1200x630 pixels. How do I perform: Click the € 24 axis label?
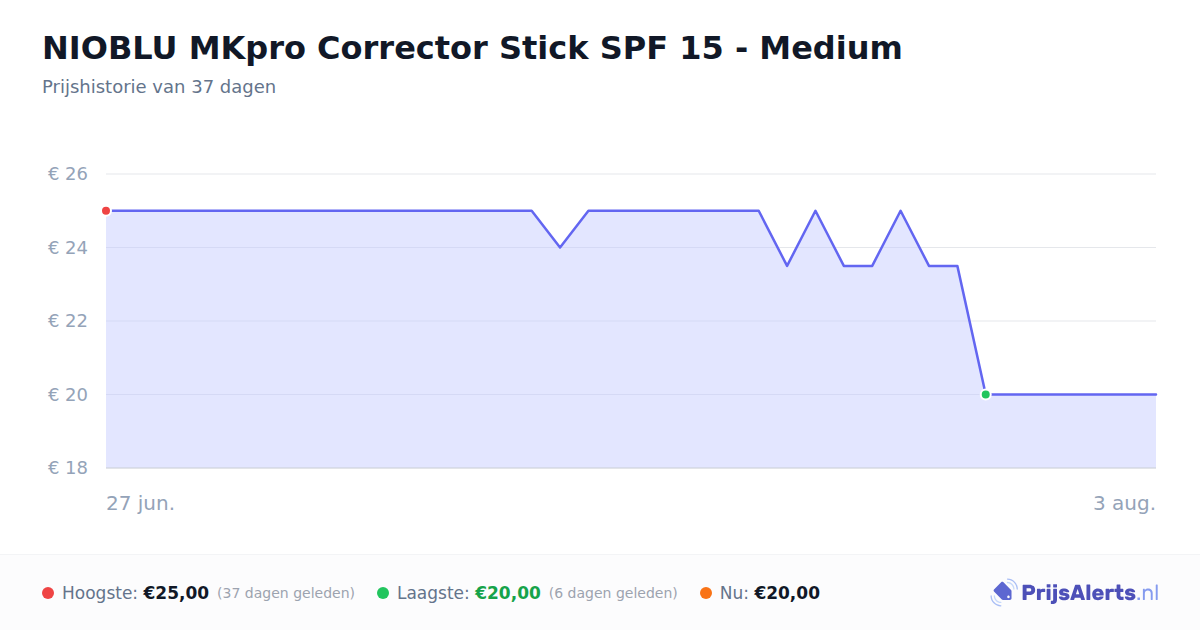[x=68, y=248]
